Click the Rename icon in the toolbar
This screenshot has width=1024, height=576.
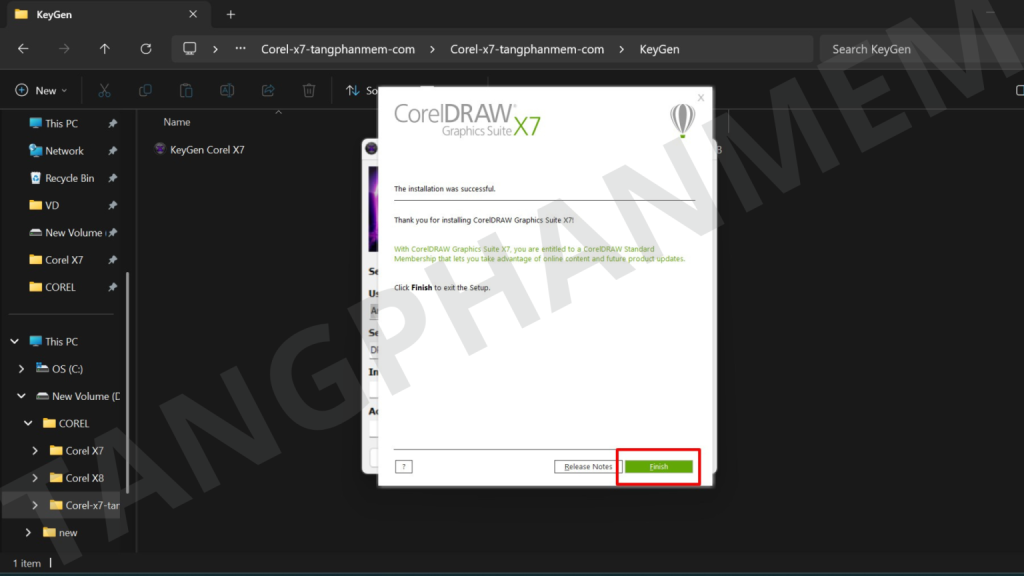coord(227,90)
